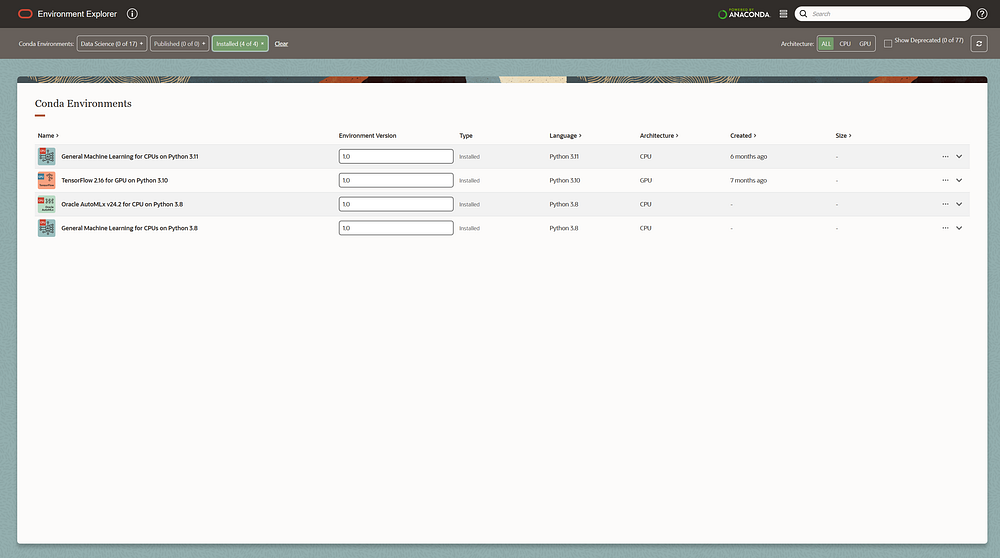
Task: Click the GPU architecture cell for TensorFlow
Action: 645,180
